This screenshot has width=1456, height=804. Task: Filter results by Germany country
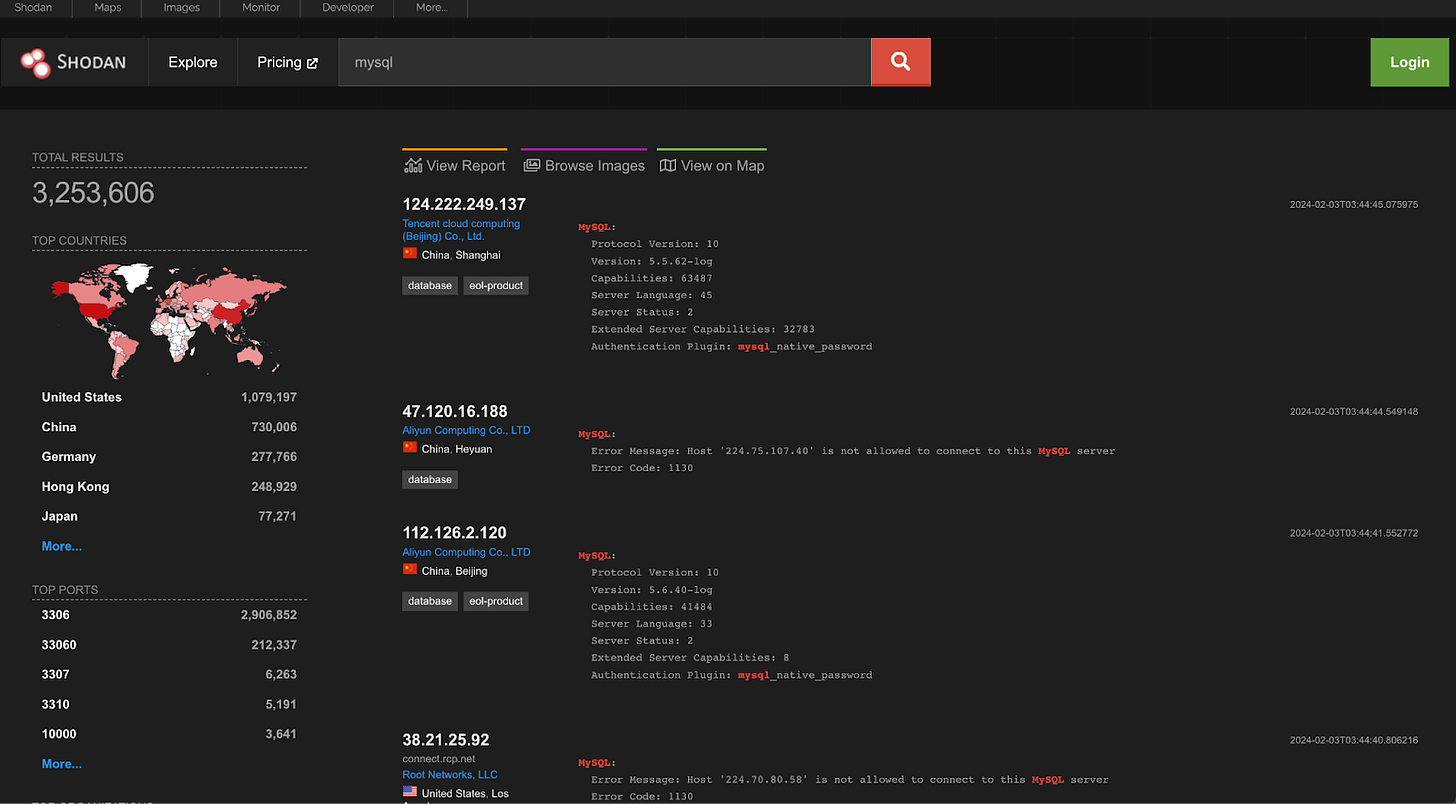tap(69, 457)
